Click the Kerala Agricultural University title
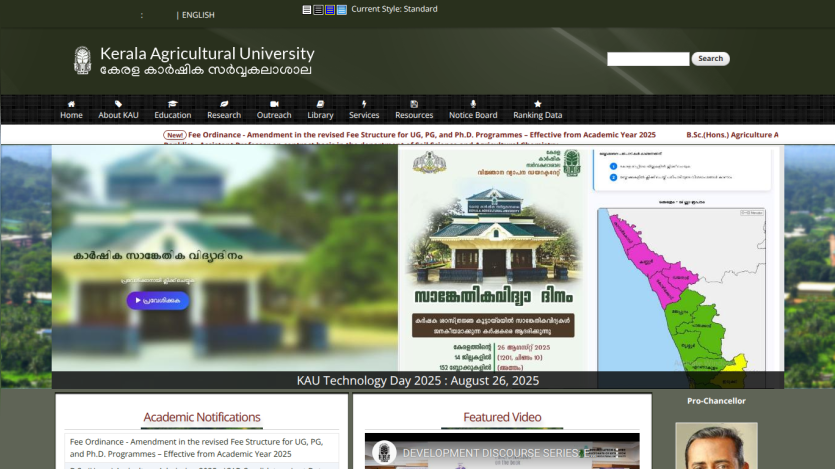 tap(207, 53)
